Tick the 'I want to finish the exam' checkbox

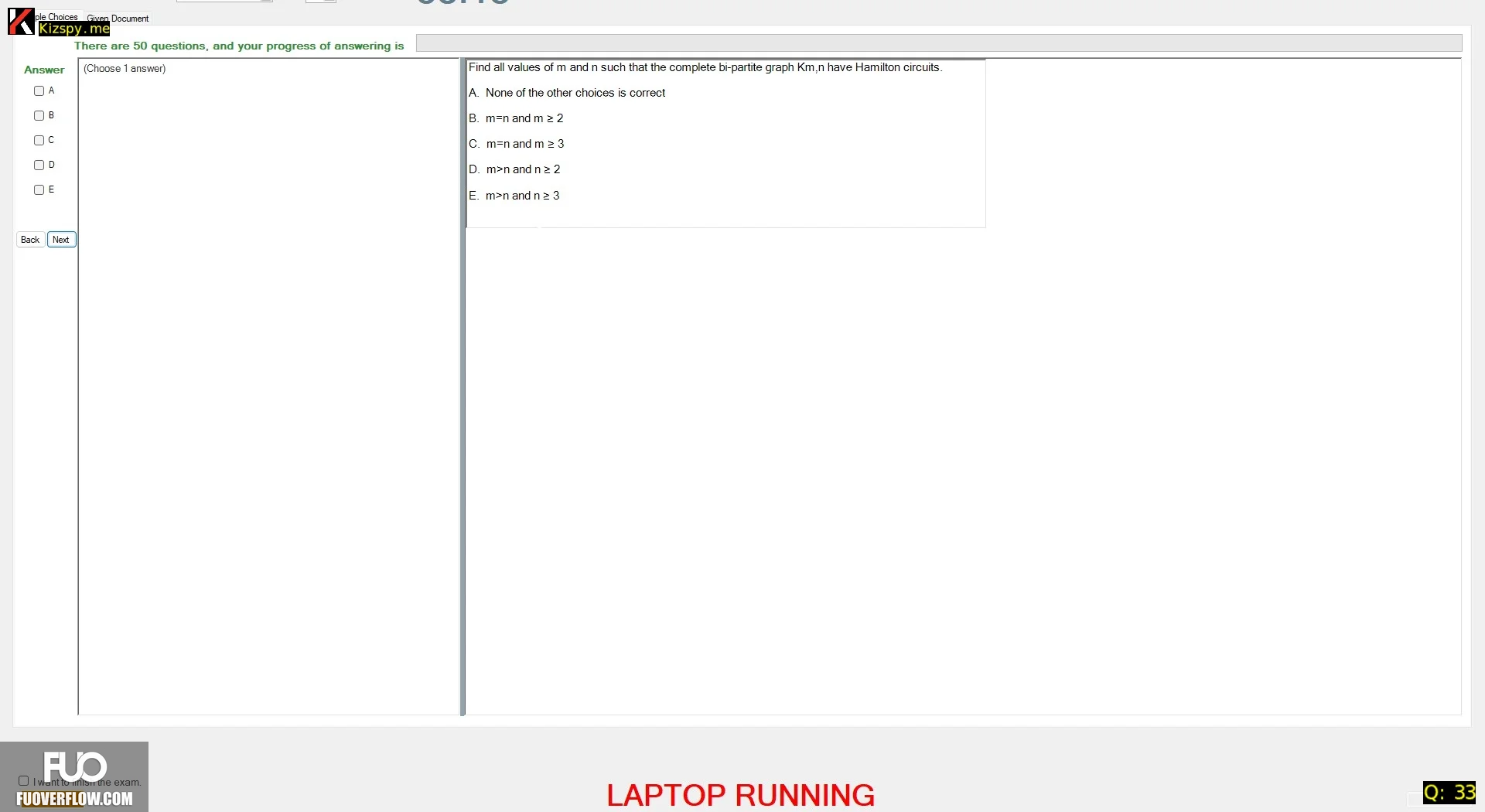tap(23, 781)
